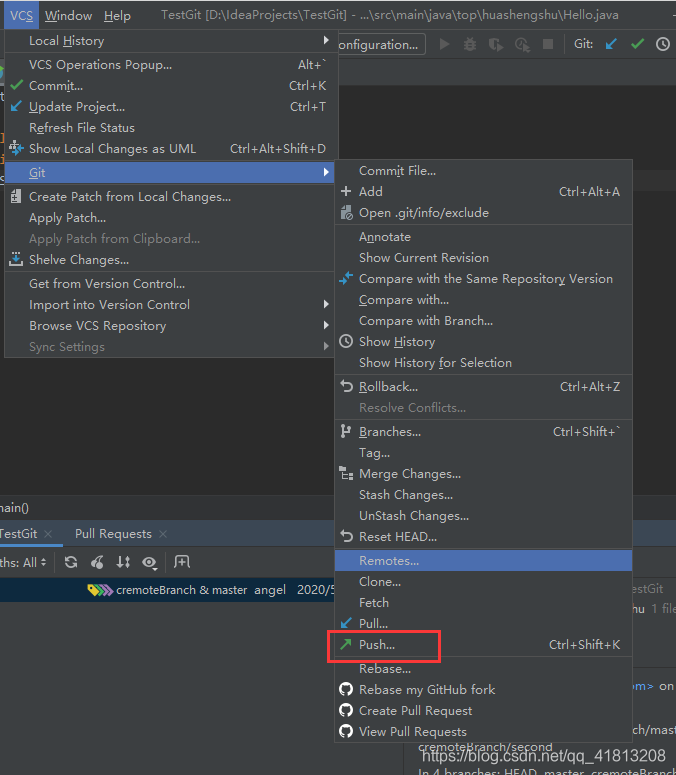Choose Shelve Changes...
The image size is (676, 775).
pos(169,259)
